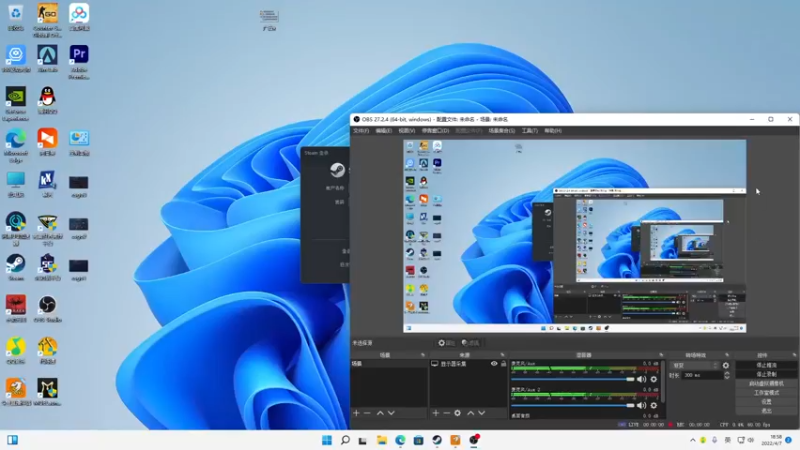800x450 pixels.
Task: Open the 工具(T) menu in OBS
Action: 530,131
